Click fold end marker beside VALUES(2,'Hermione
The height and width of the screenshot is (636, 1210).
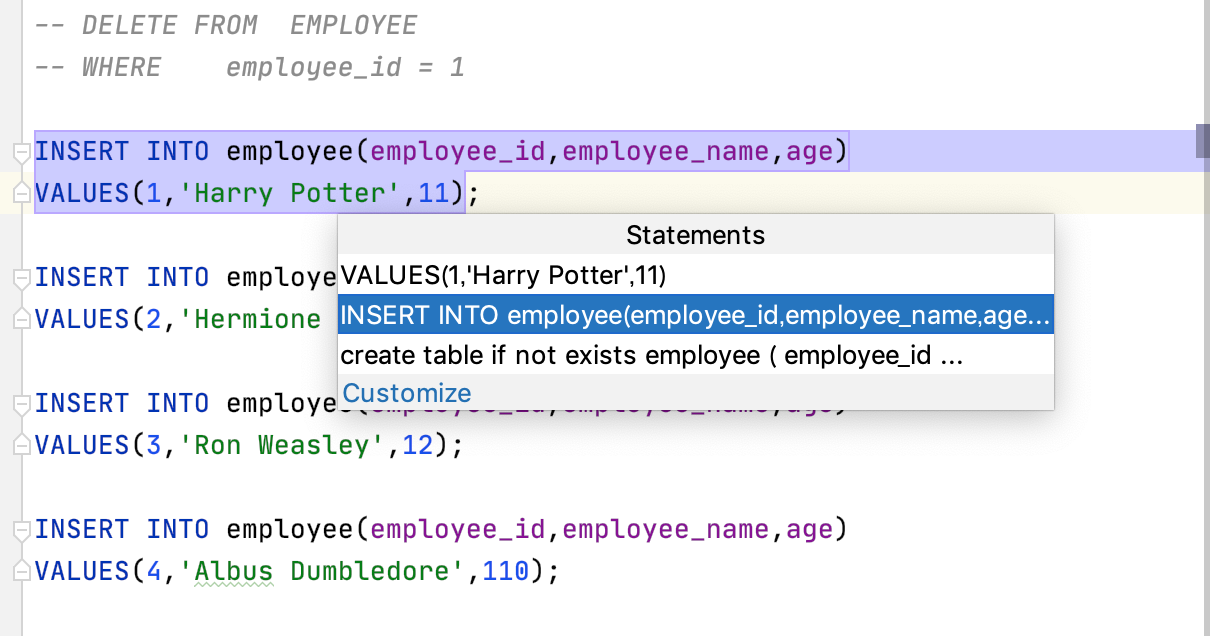coord(21,319)
